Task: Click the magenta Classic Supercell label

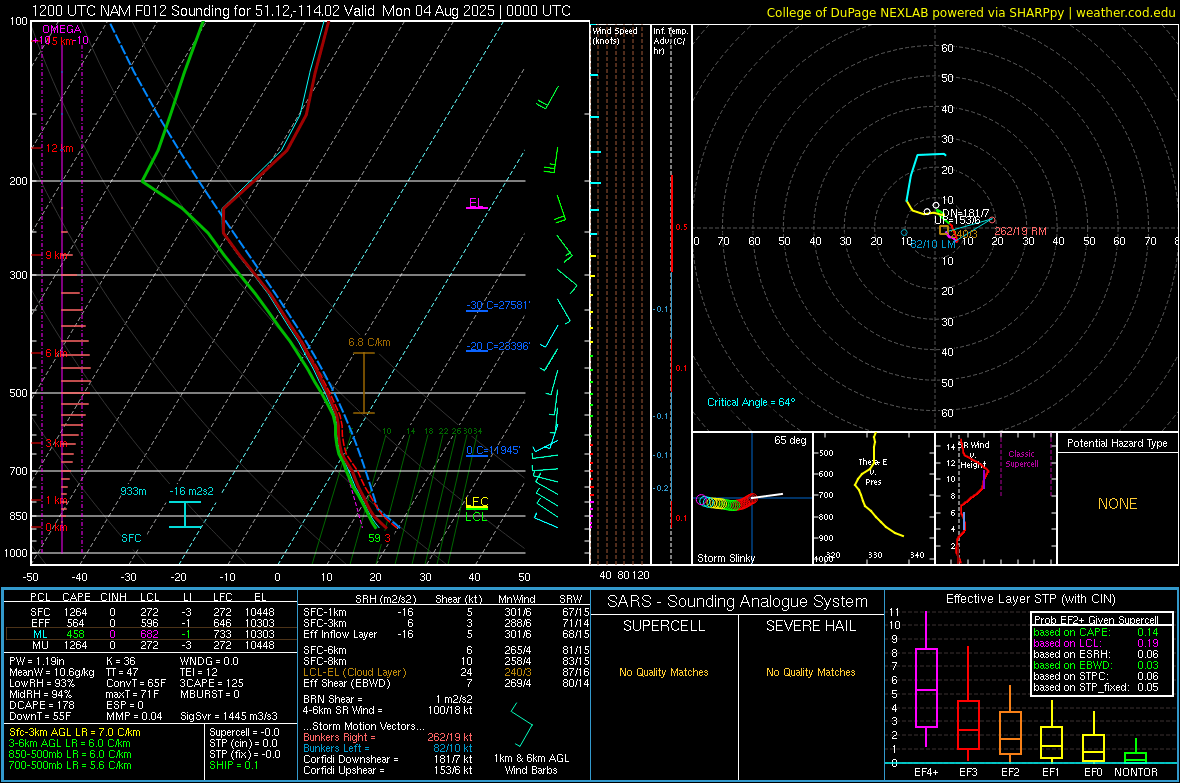Action: click(x=1021, y=459)
